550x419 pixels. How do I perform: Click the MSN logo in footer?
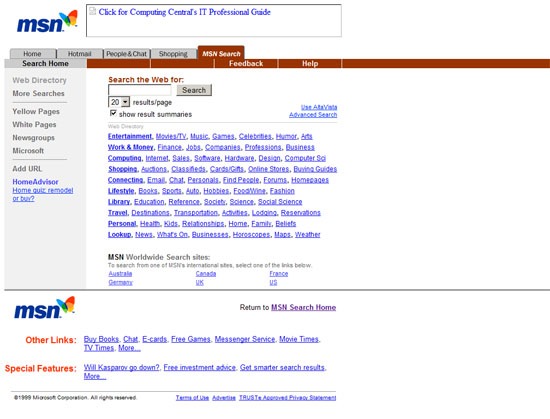[x=45, y=308]
